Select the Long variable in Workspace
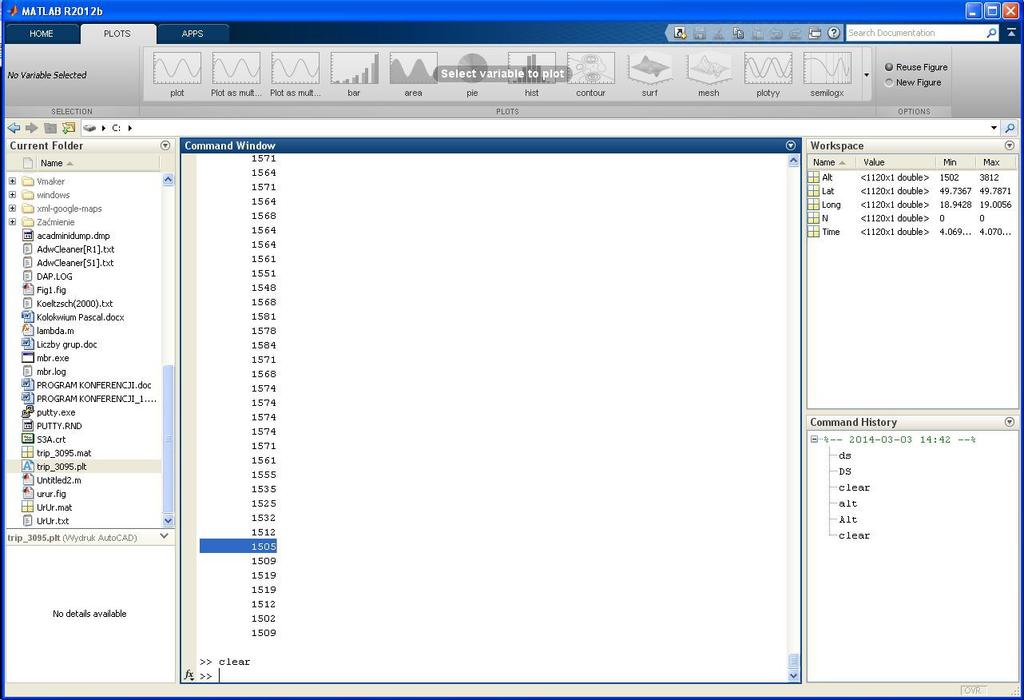1024x700 pixels. click(x=912, y=204)
